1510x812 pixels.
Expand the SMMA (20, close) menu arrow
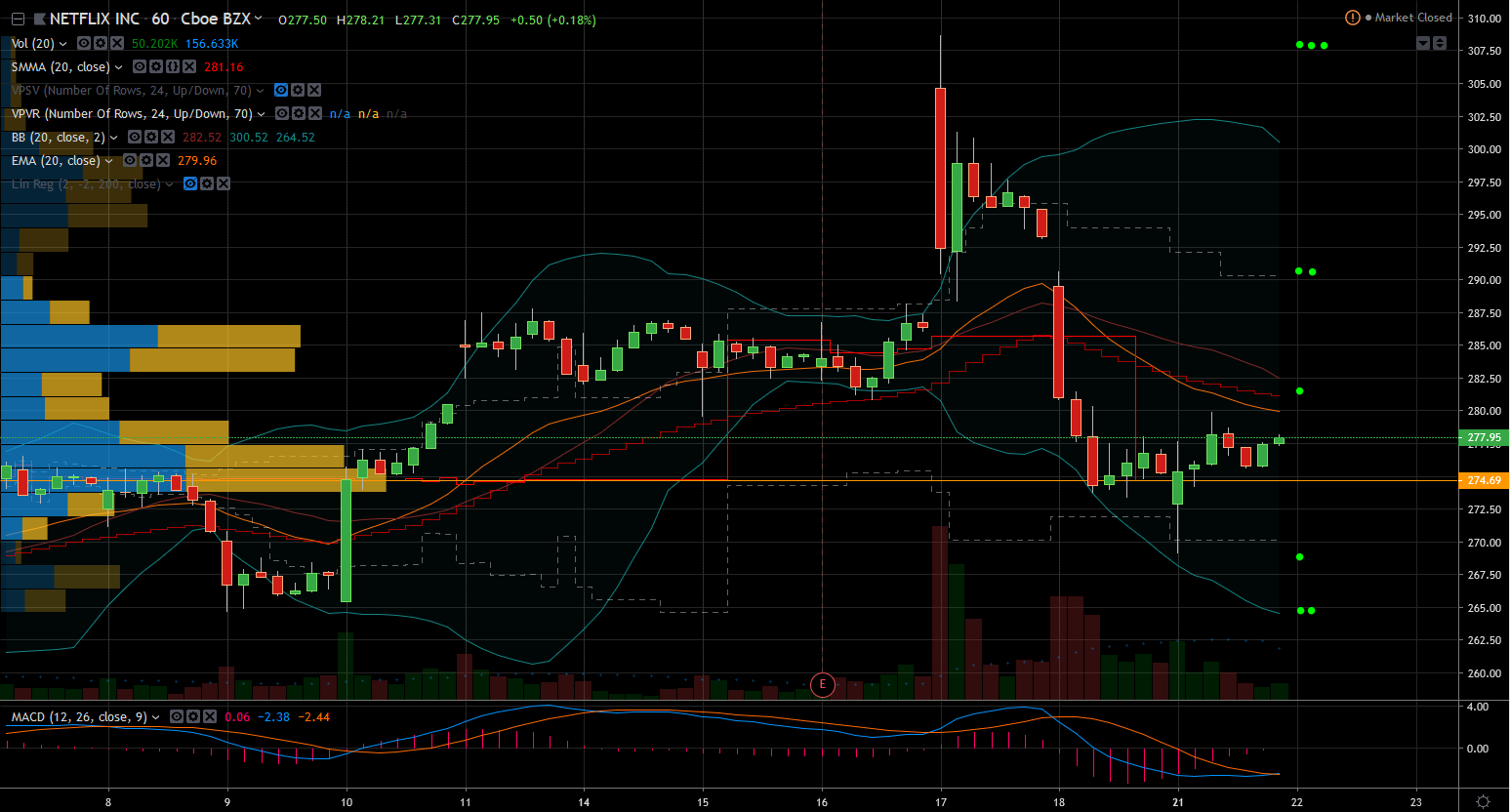pyautogui.click(x=119, y=67)
